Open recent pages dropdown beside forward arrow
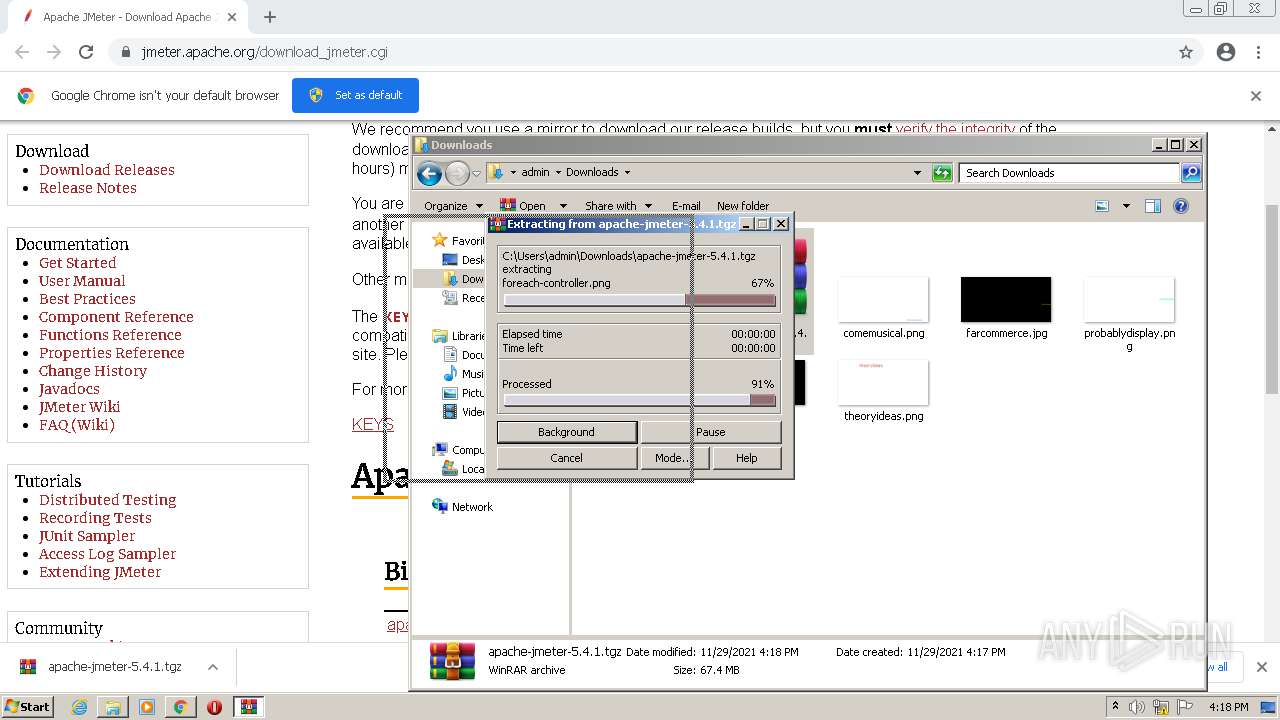 (477, 173)
